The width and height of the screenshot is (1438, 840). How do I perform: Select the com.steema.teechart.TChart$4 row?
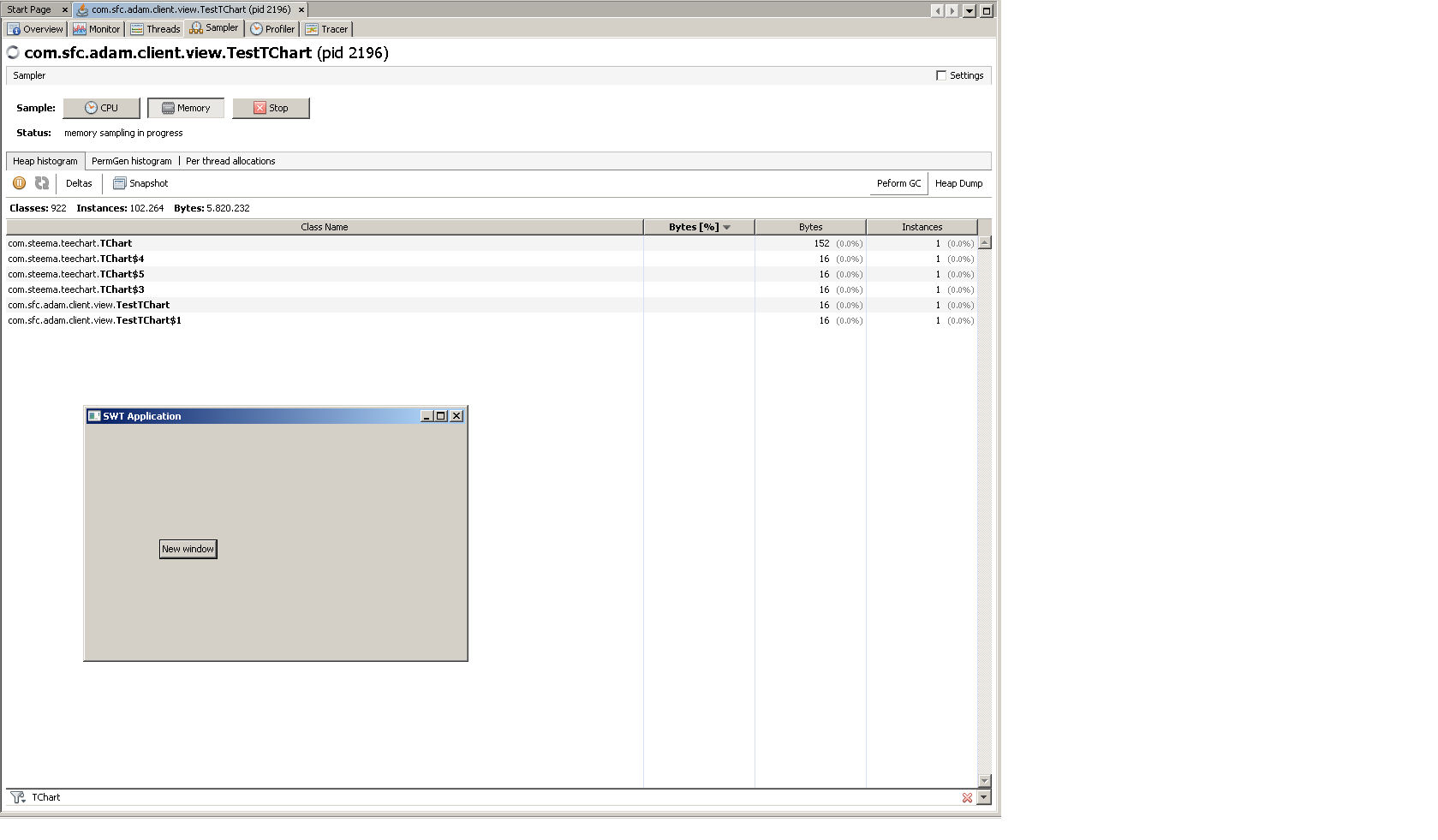click(492, 259)
